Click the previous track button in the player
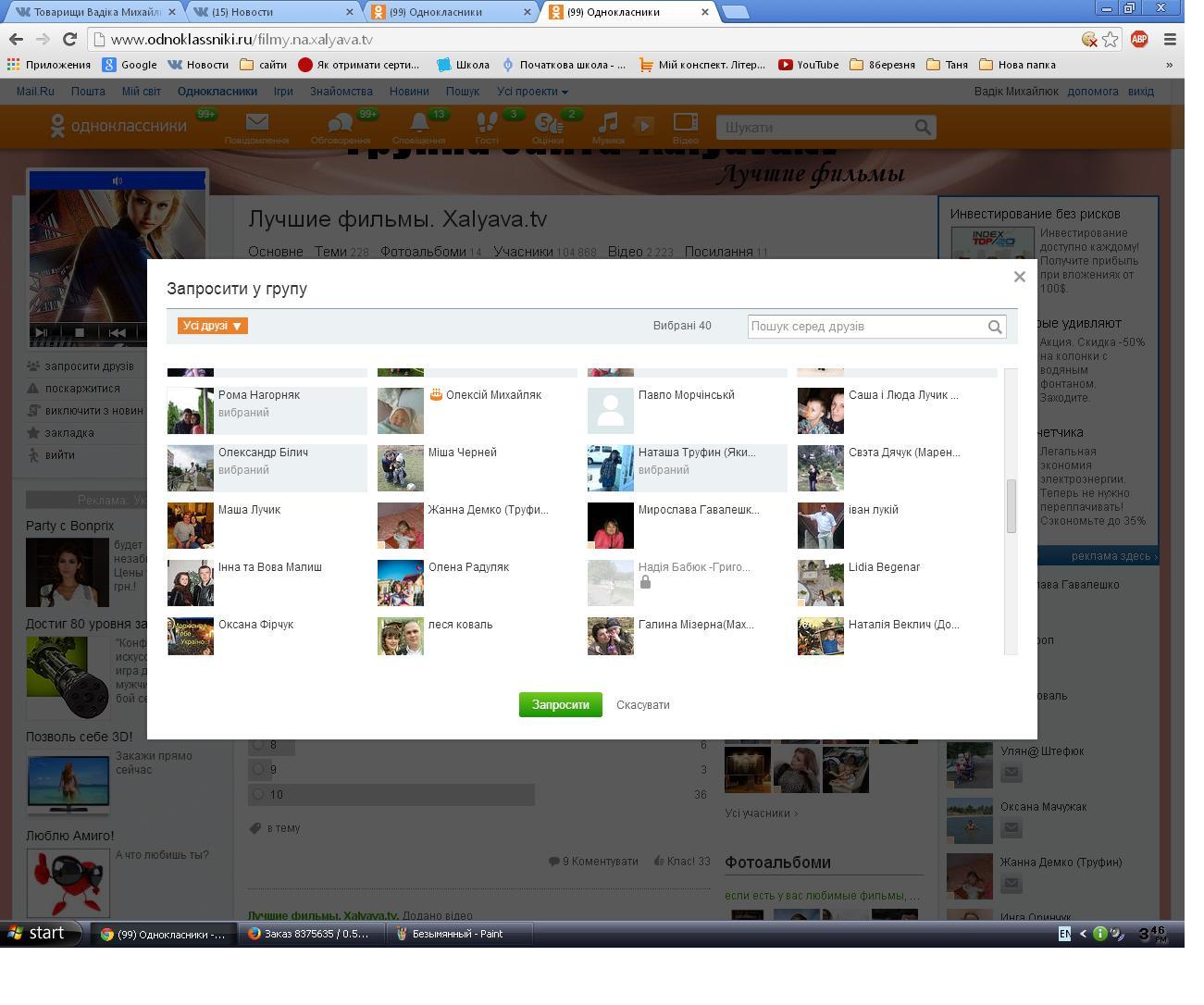Image resolution: width=1204 pixels, height=1005 pixels. [x=117, y=332]
